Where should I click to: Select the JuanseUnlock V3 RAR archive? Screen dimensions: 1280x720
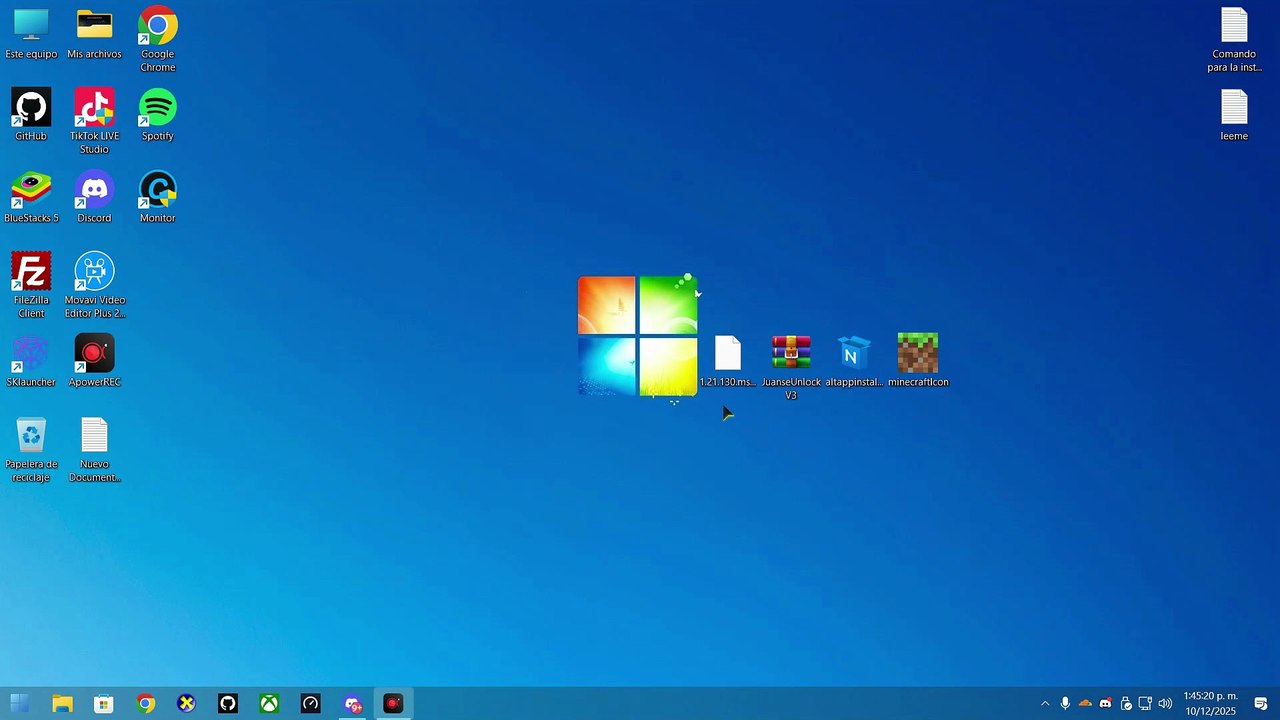[x=791, y=368]
